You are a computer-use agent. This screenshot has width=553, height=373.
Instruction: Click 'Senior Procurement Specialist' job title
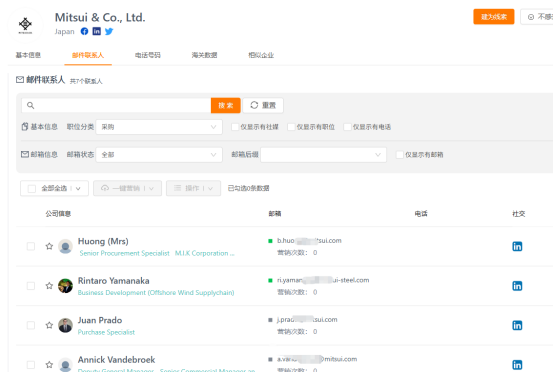(x=124, y=253)
